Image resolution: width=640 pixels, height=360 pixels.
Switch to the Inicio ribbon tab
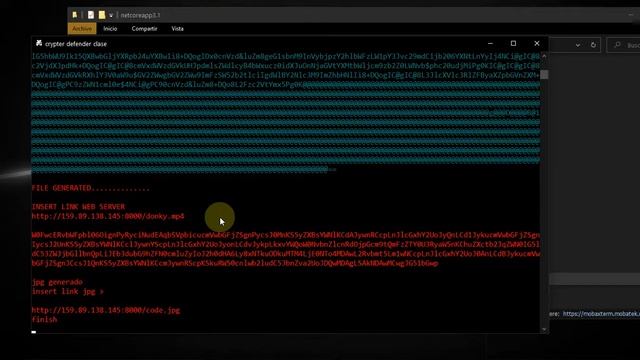(110, 29)
